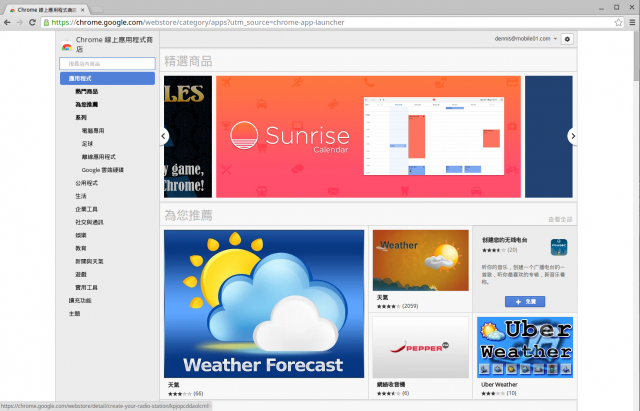Open the Weather Forecast app tile
640x411 pixels.
(264, 304)
